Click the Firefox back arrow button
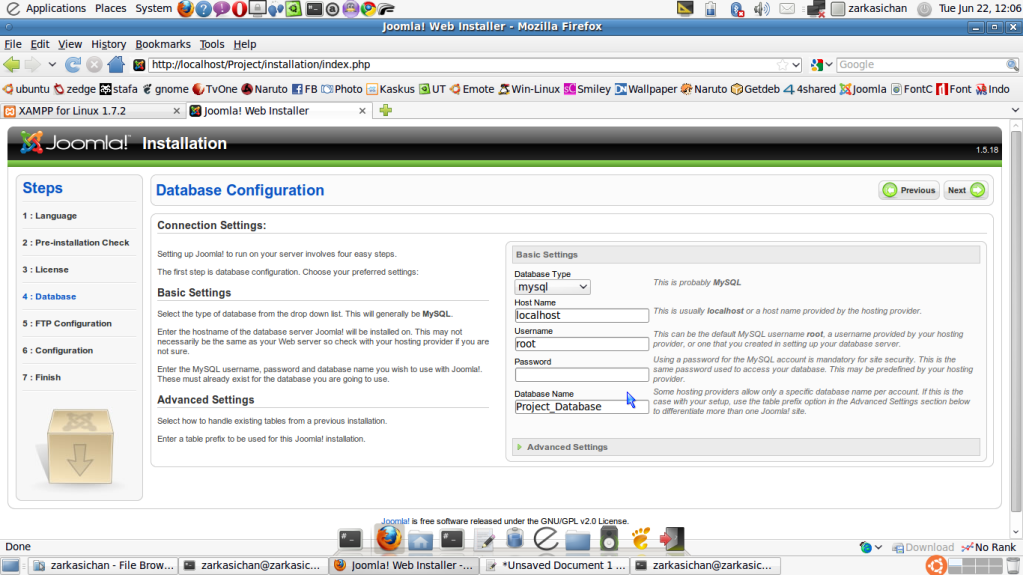This screenshot has height=575, width=1023. tap(12, 65)
